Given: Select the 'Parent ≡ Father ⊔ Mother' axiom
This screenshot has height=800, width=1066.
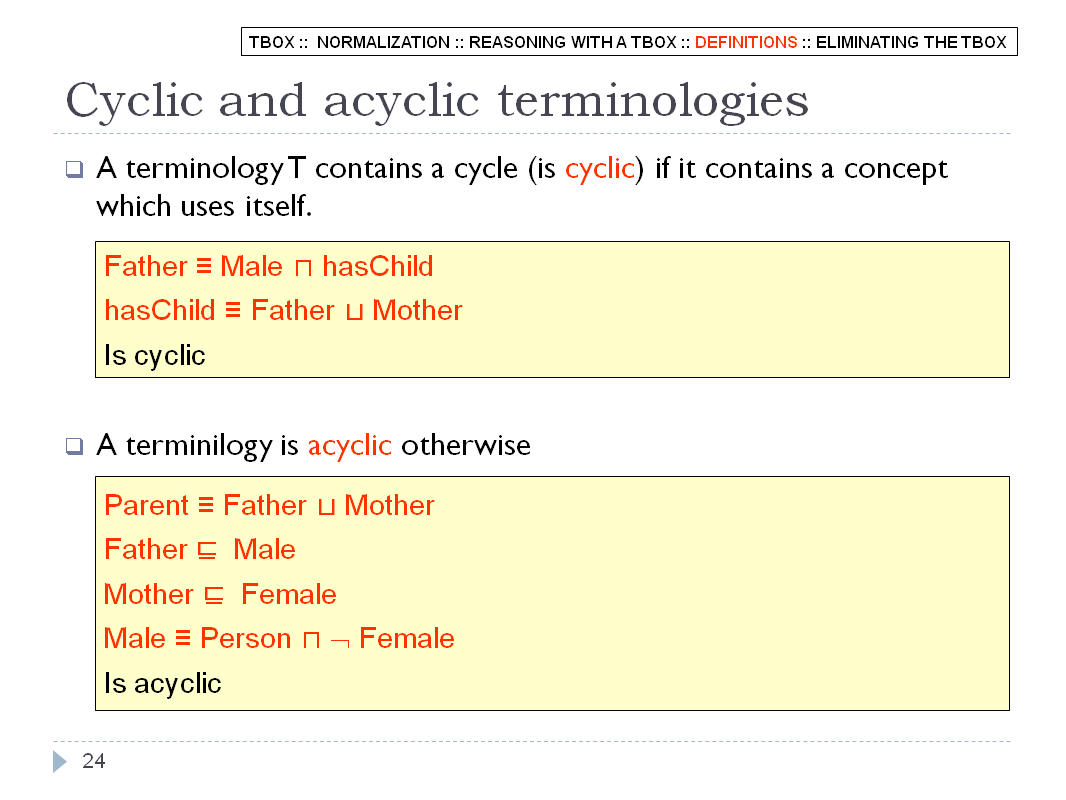Looking at the screenshot, I should [x=269, y=505].
